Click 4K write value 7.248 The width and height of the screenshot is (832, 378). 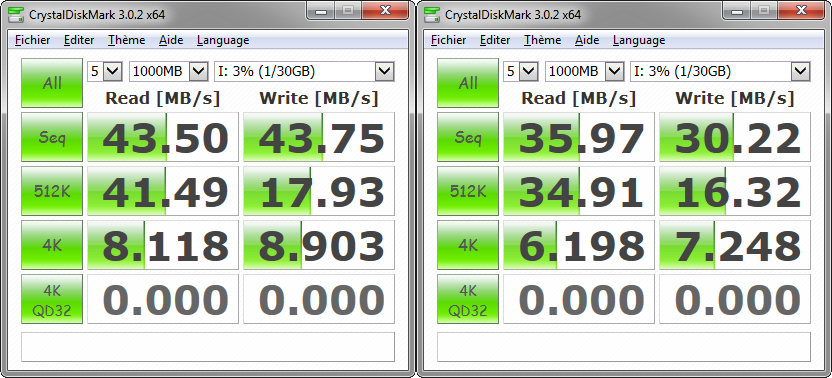735,245
